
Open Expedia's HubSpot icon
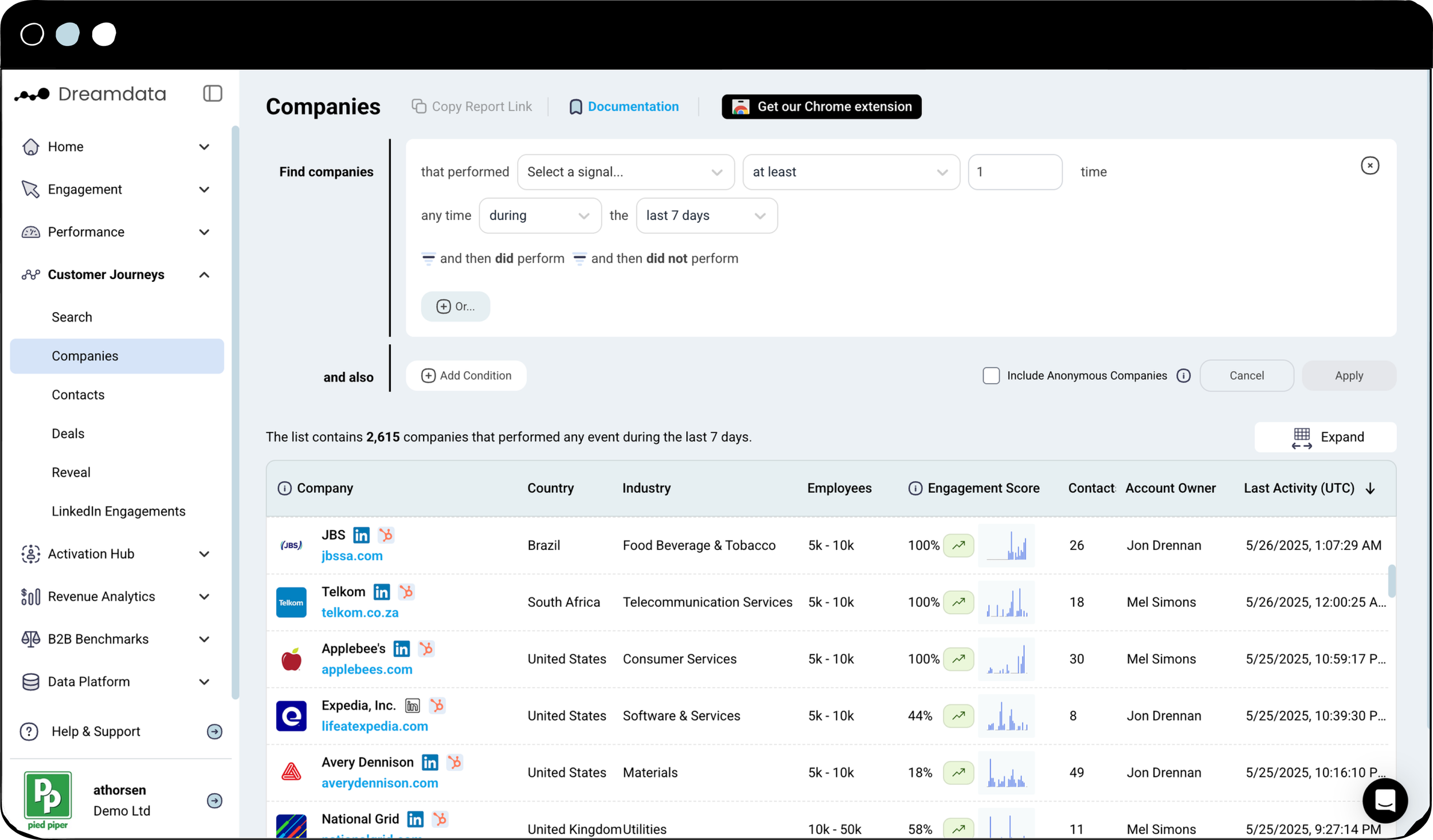(x=437, y=705)
